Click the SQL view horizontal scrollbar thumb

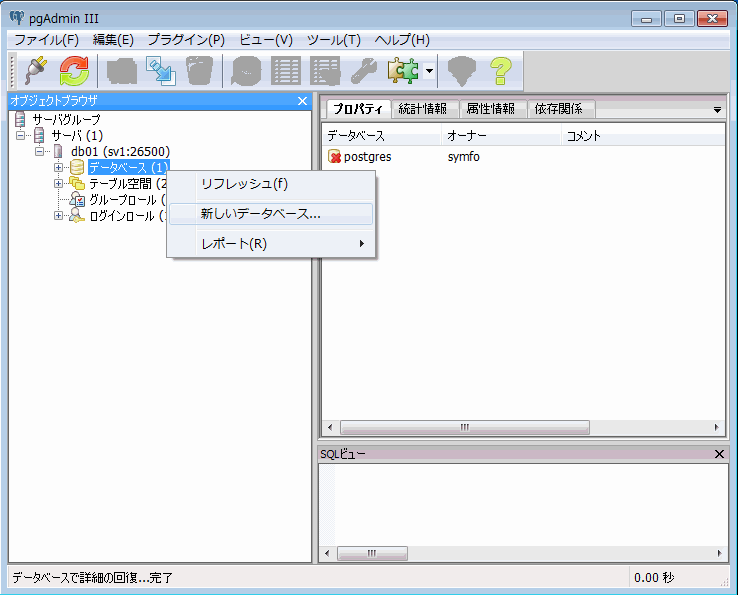pyautogui.click(x=372, y=553)
